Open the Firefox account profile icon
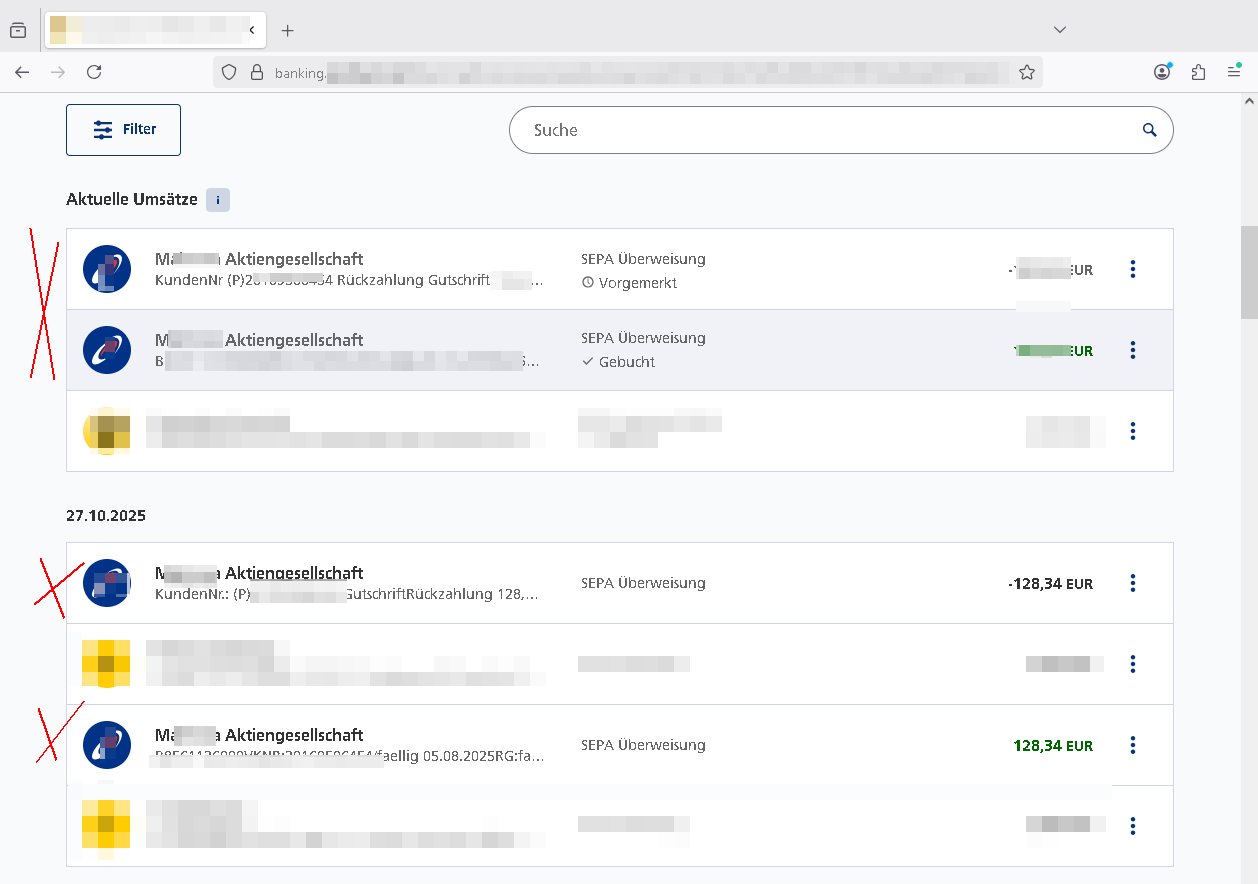1258x884 pixels. [x=1162, y=72]
